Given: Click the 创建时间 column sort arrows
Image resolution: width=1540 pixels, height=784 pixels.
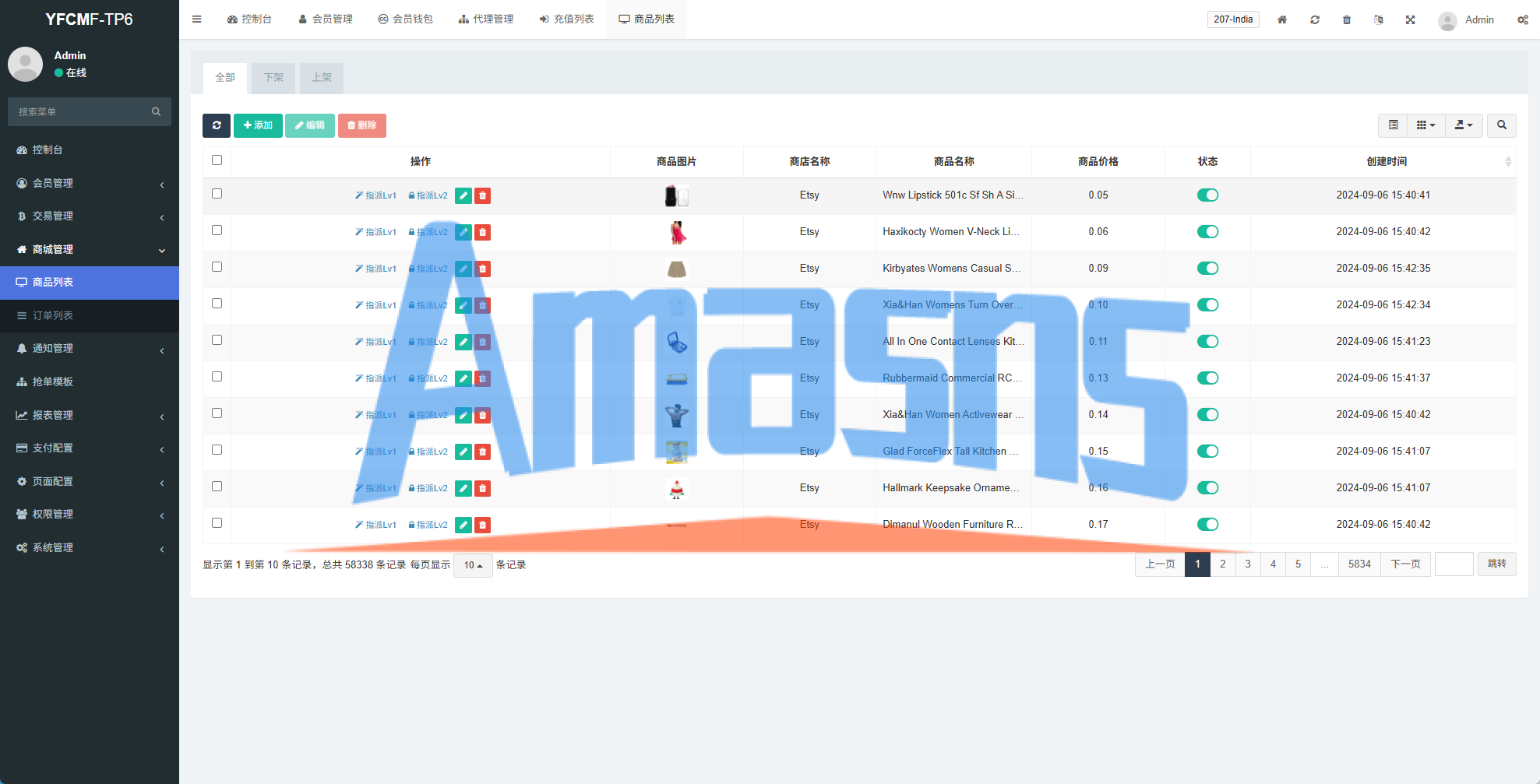Looking at the screenshot, I should 1508,162.
